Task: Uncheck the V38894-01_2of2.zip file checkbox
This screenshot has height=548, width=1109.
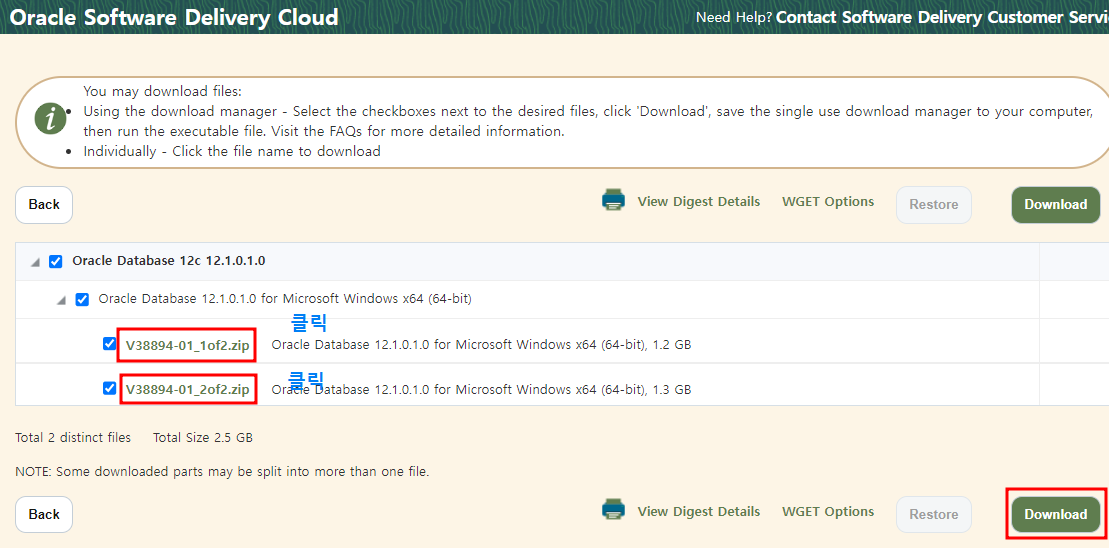Action: point(109,388)
